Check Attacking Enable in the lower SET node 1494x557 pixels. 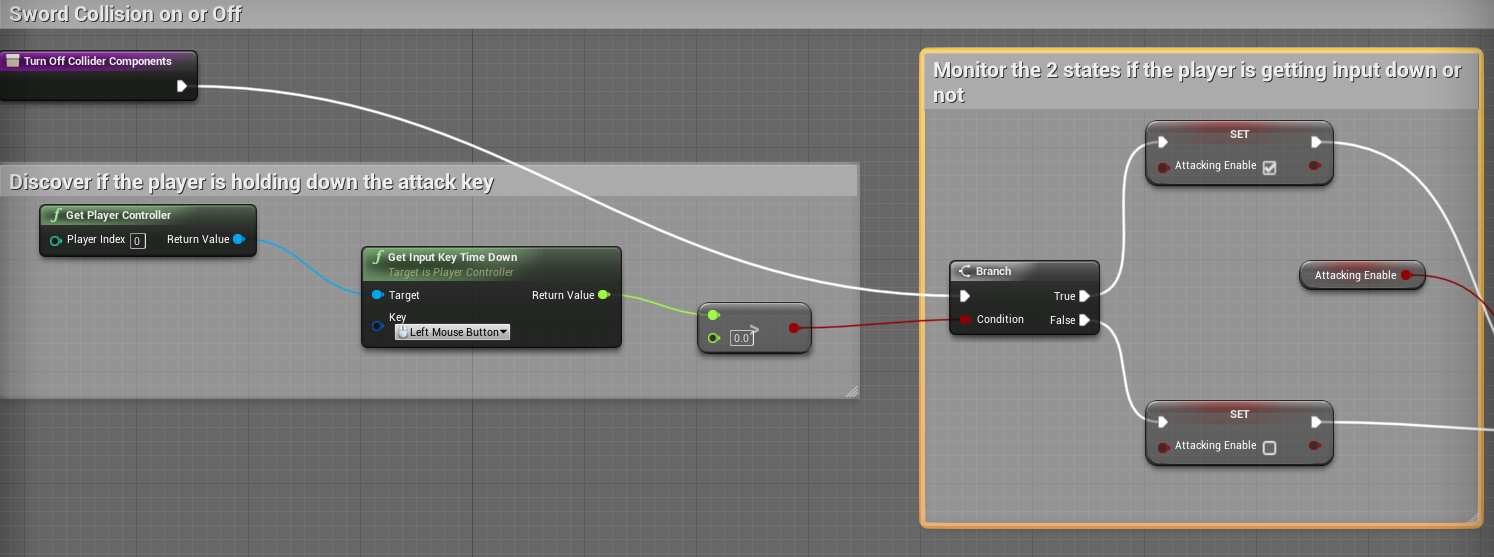[1269, 447]
